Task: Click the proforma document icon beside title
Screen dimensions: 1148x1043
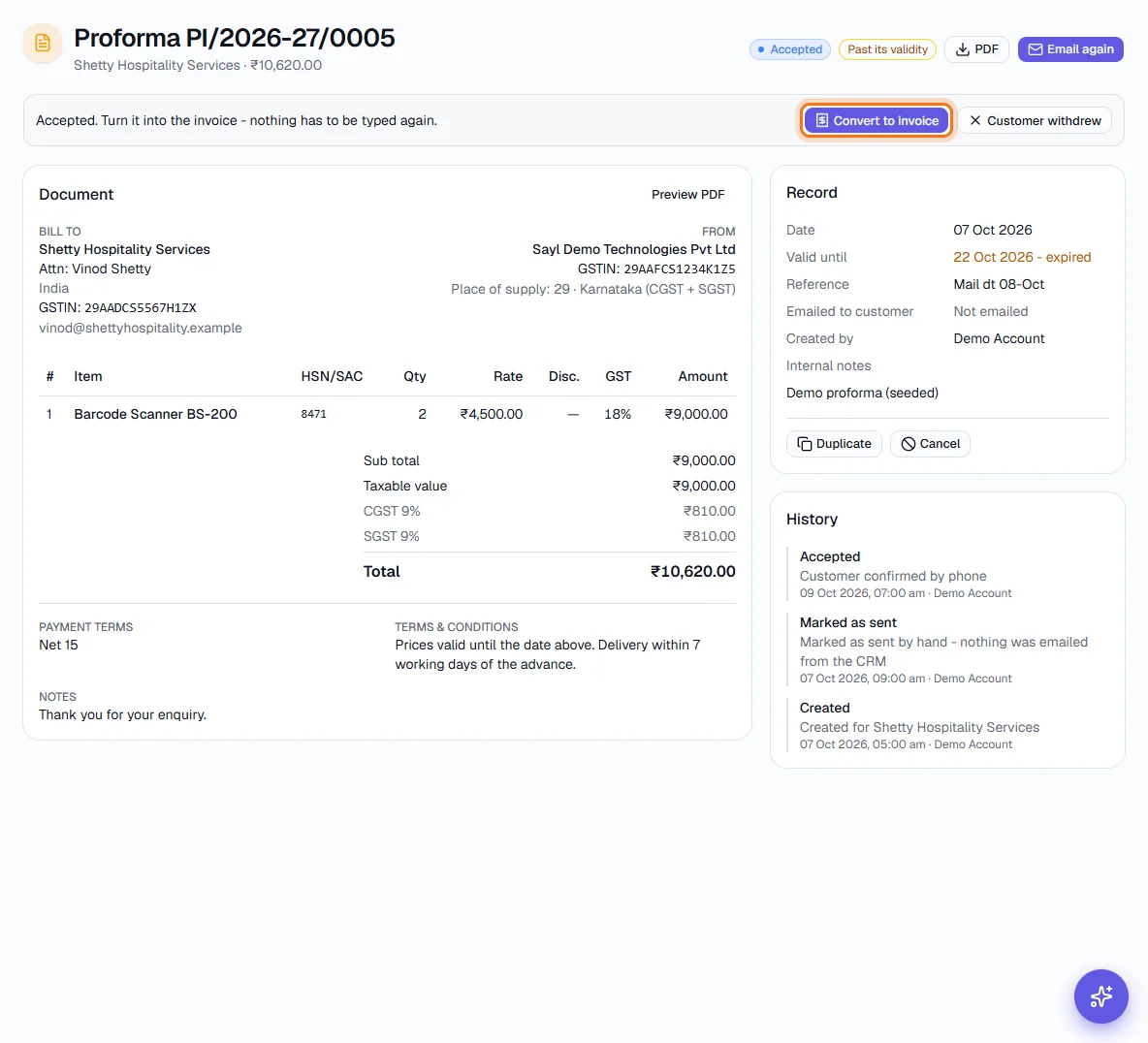Action: click(x=43, y=44)
